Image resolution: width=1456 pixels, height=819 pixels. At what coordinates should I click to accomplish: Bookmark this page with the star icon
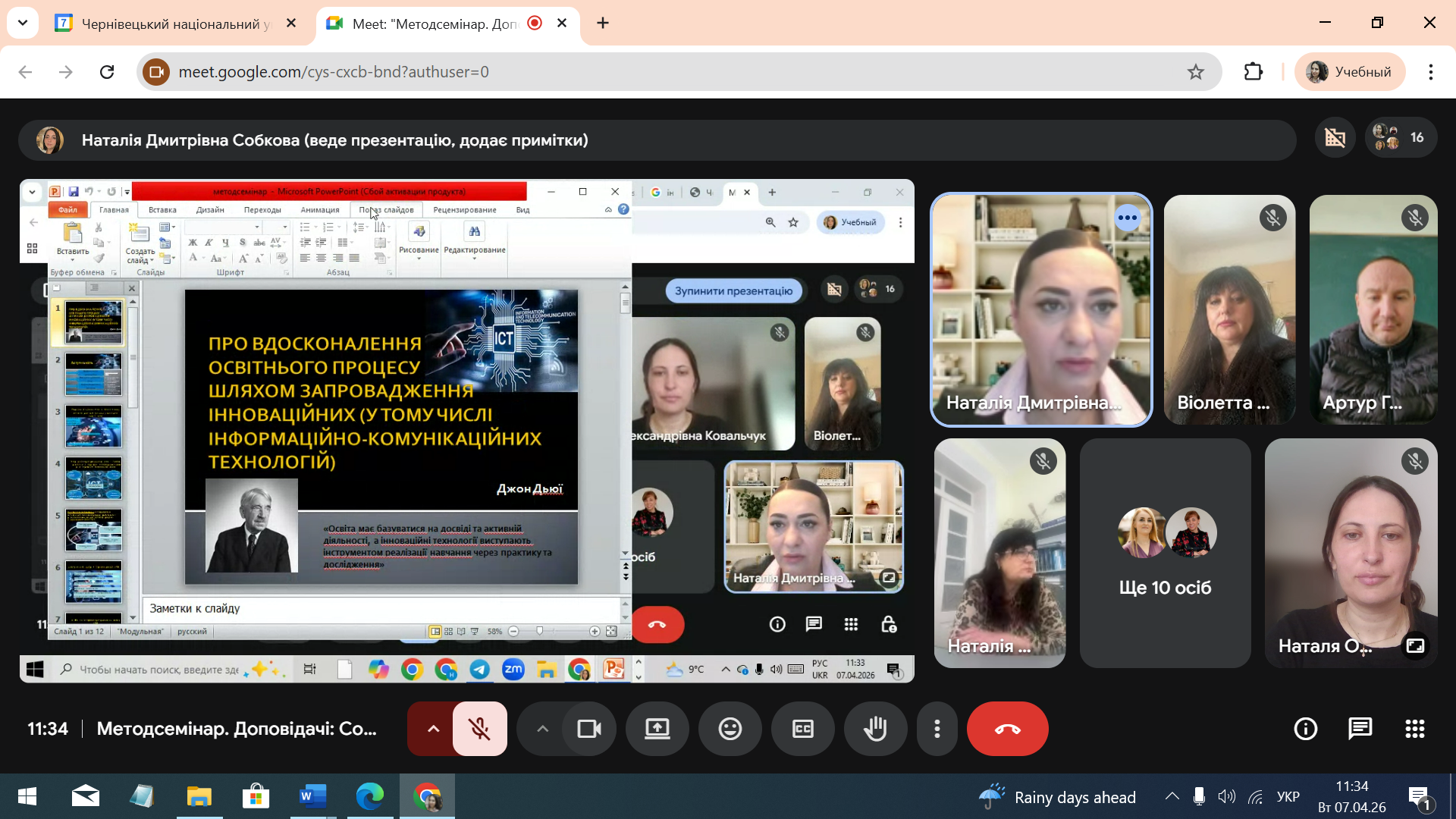pyautogui.click(x=1196, y=72)
